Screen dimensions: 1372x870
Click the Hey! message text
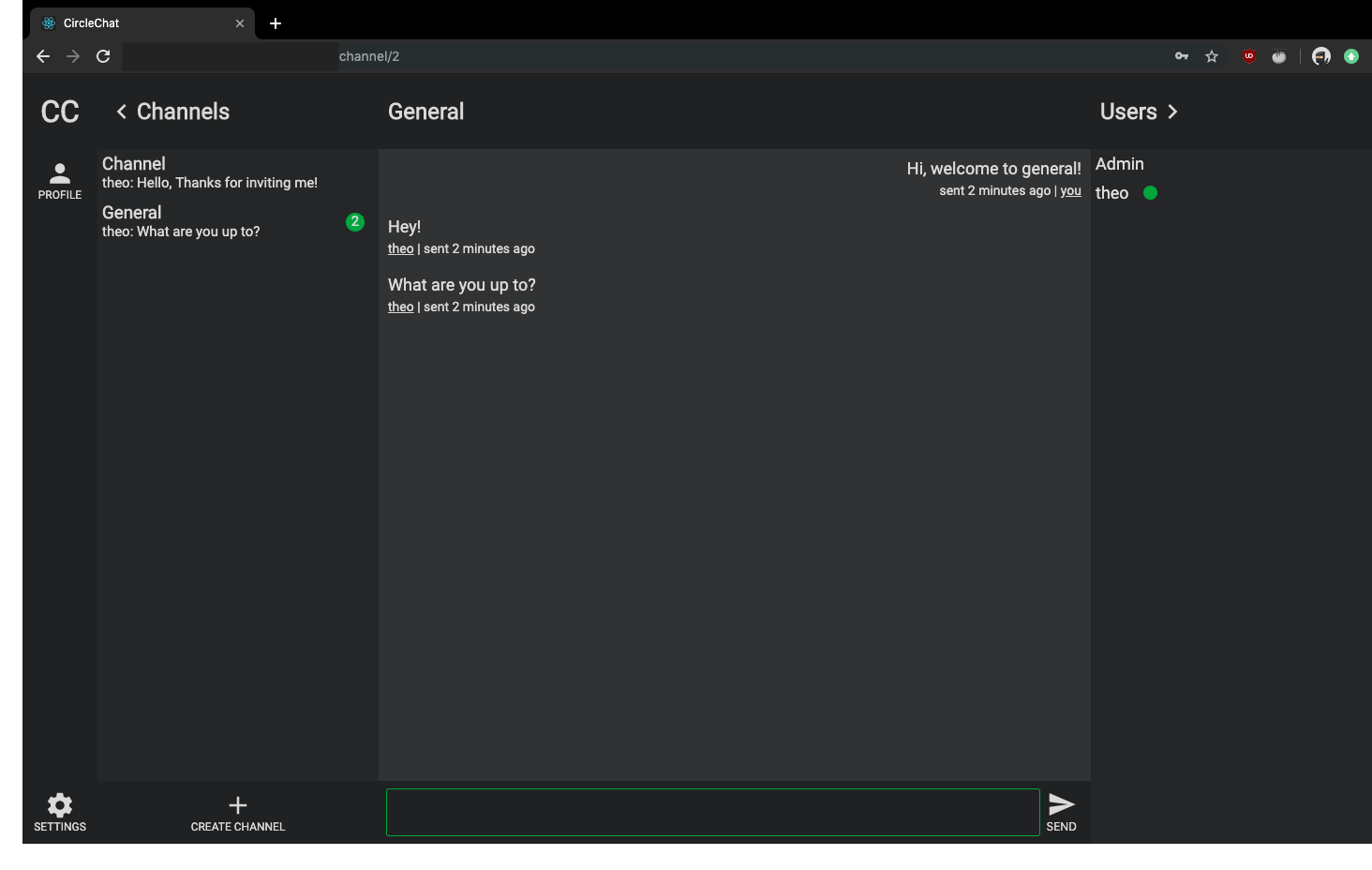[x=405, y=227]
